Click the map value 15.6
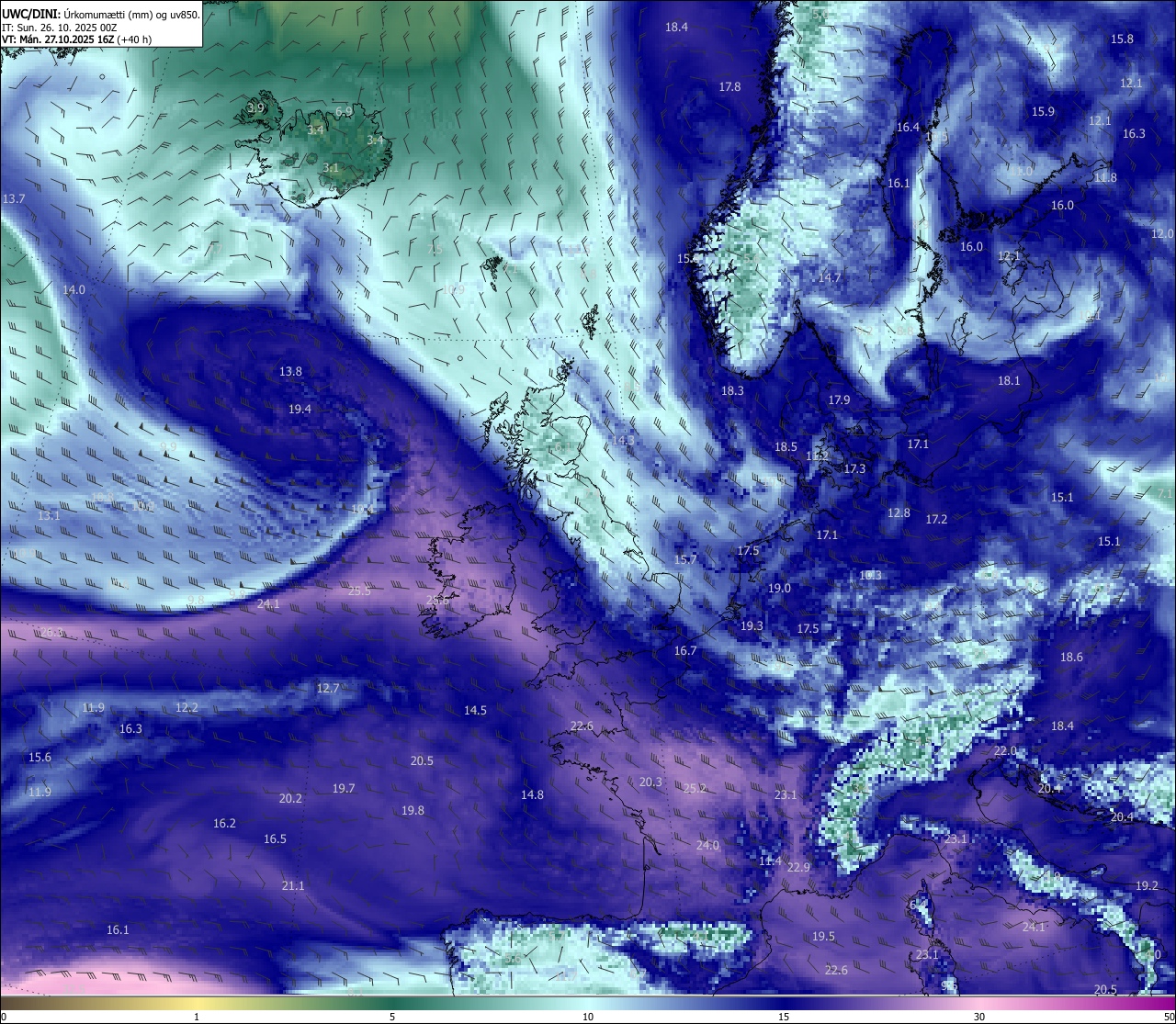Image resolution: width=1176 pixels, height=1024 pixels. click(x=40, y=757)
